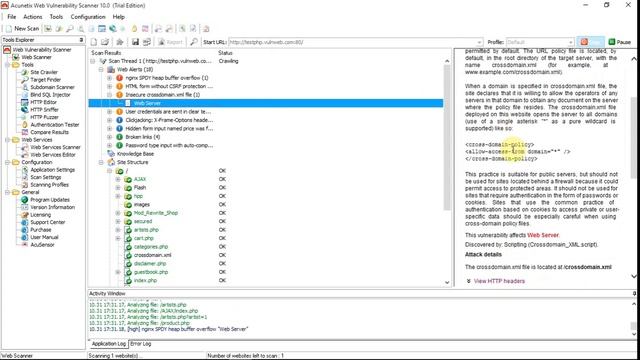Click the new document icon in scan toolbar
Image resolution: width=640 pixels, height=360 pixels.
[x=94, y=42]
